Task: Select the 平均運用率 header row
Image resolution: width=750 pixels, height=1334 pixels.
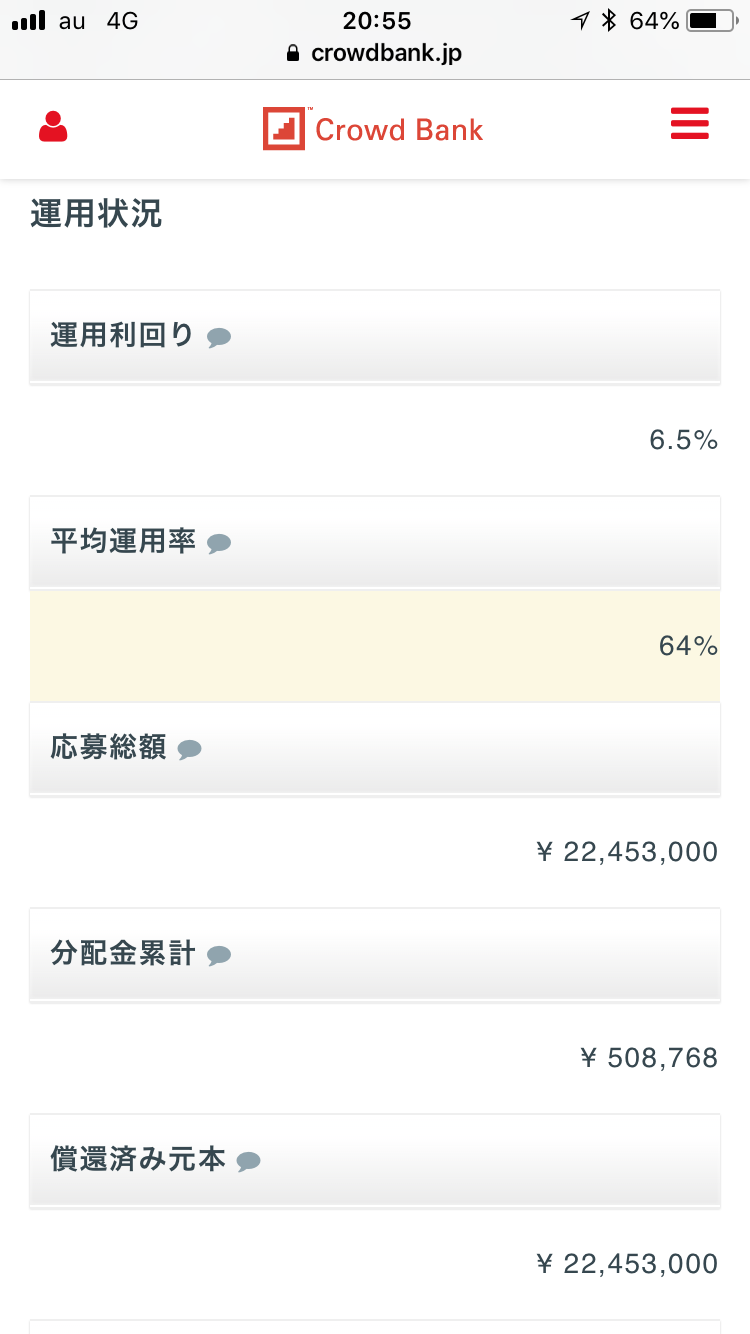Action: click(x=375, y=542)
